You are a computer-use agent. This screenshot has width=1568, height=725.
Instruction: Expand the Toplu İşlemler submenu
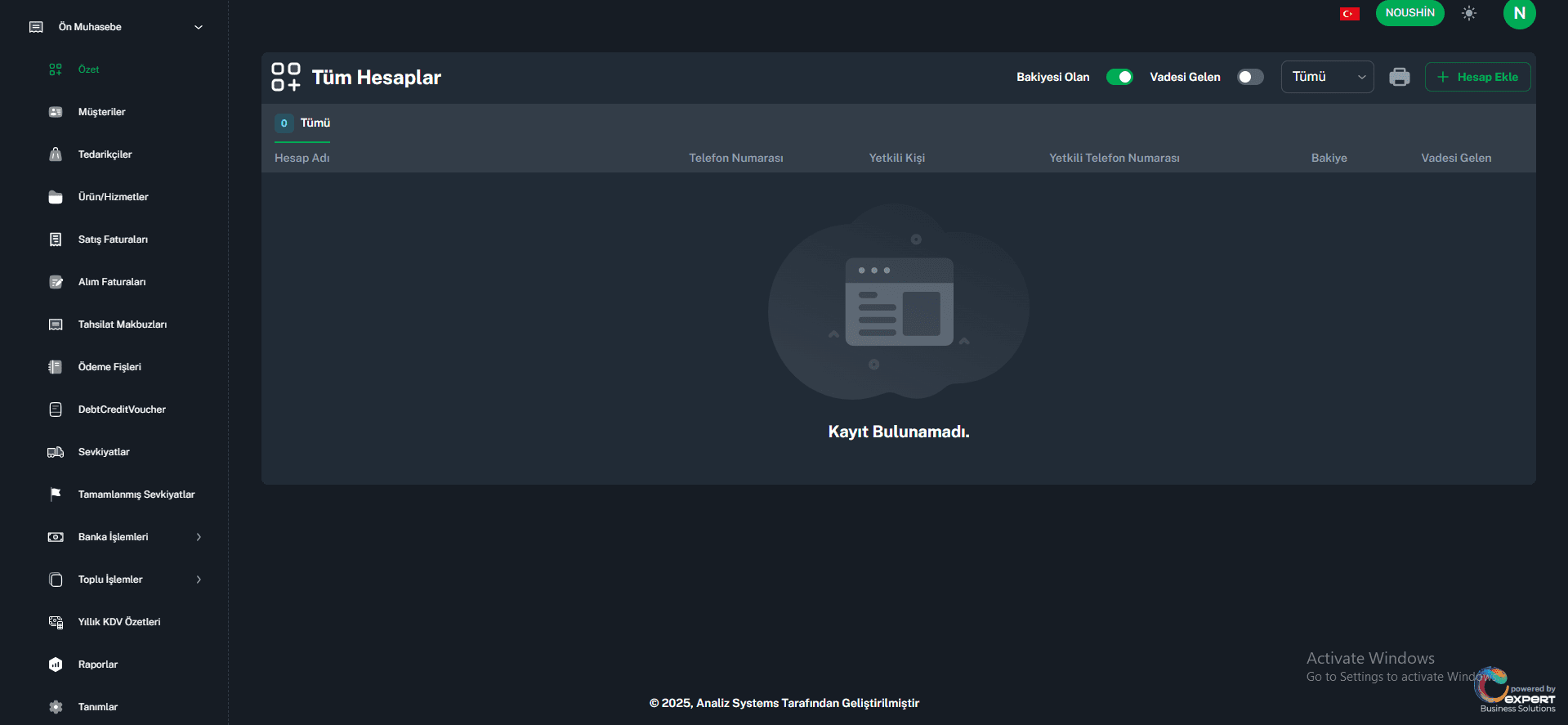coord(199,580)
